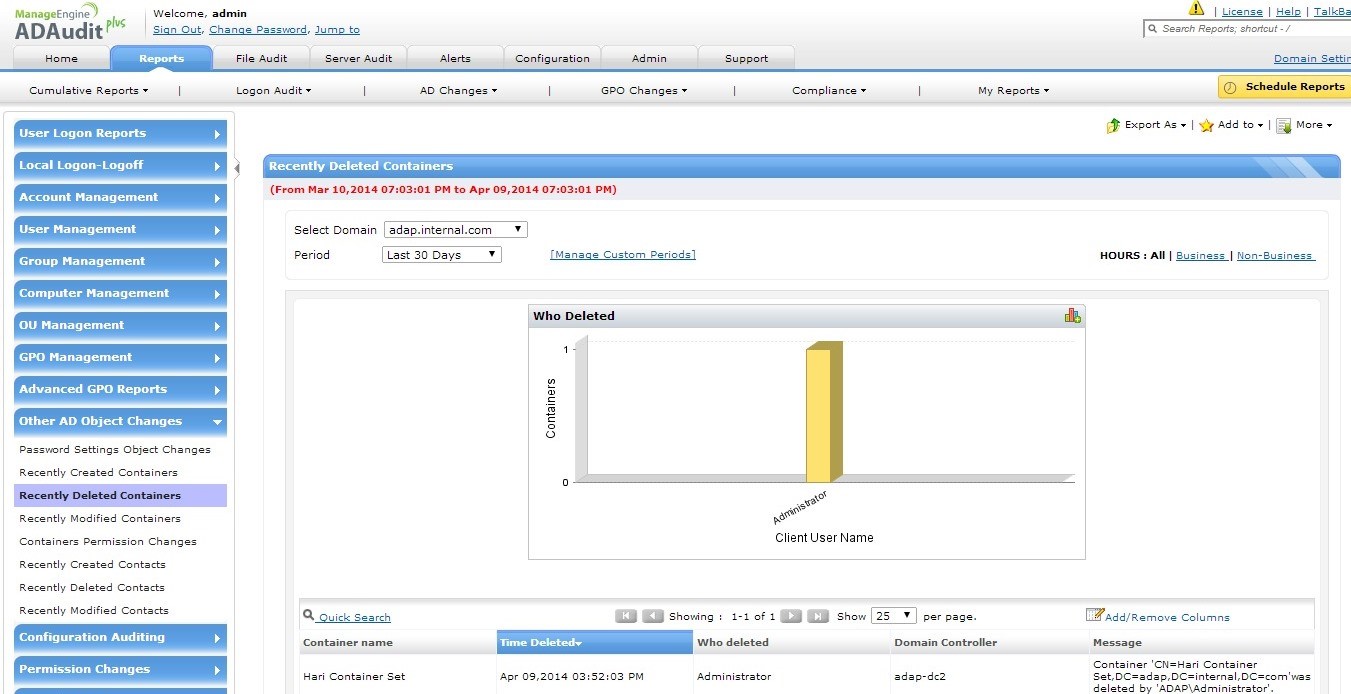Open Recently Created Containers report

pos(98,473)
